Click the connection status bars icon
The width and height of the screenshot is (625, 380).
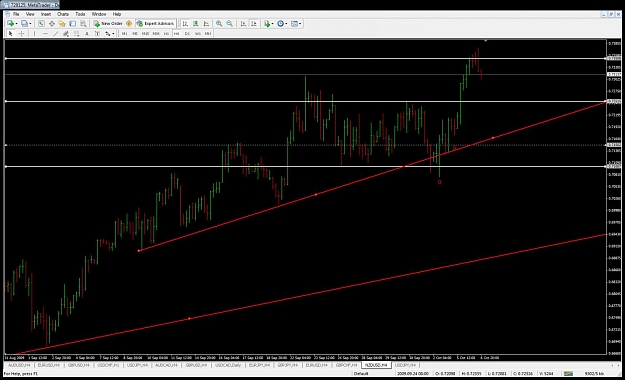[568, 374]
